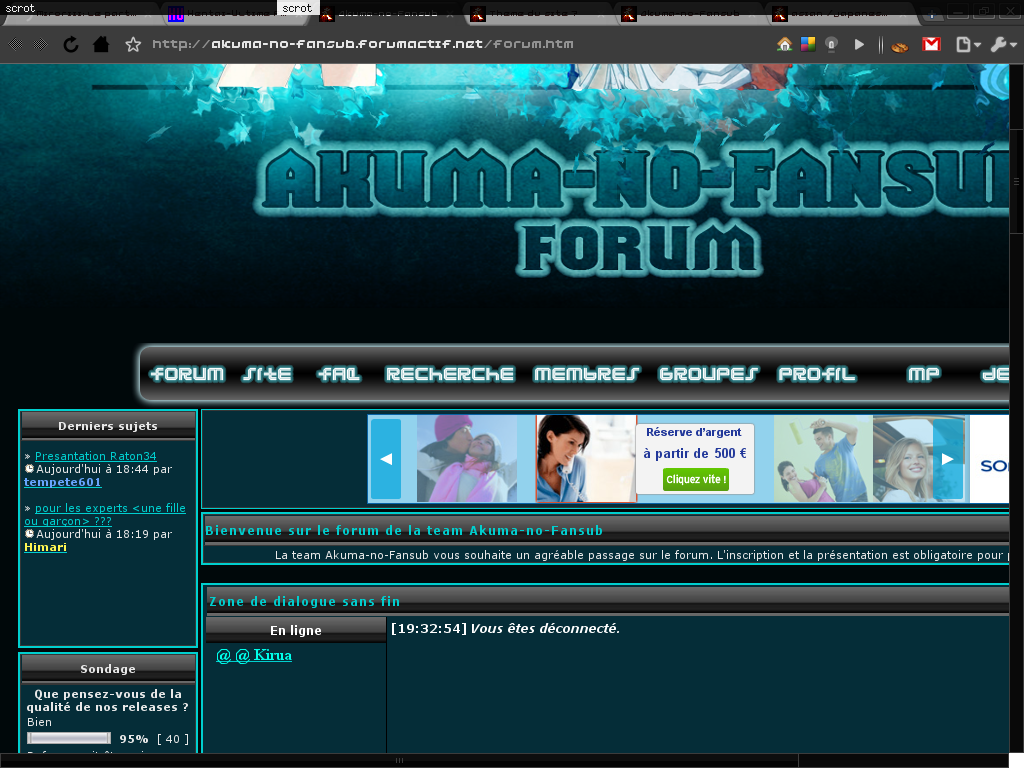Reload the current page
Viewport: 1024px width, 768px height.
[71, 44]
